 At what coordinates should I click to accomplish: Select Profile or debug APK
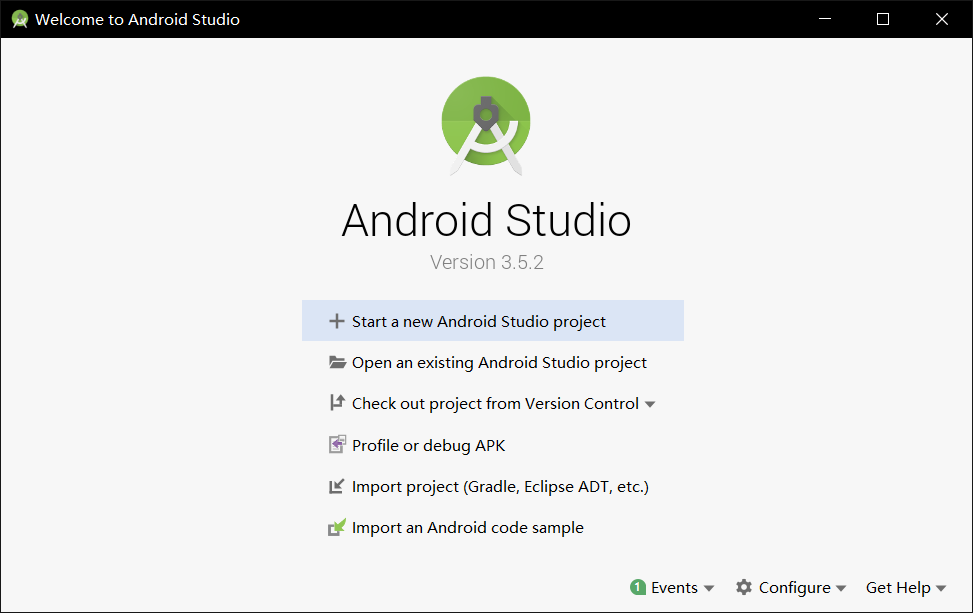(427, 444)
